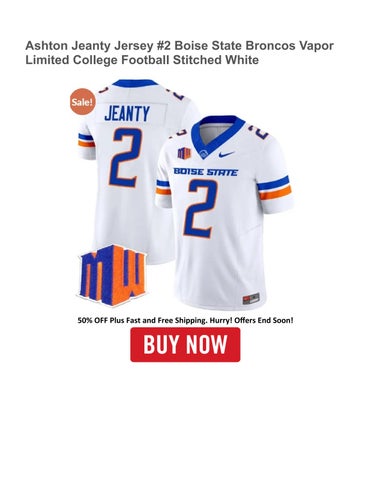Click the Limited College Football Stitched White subtitle
371x480 pixels.
142,60
